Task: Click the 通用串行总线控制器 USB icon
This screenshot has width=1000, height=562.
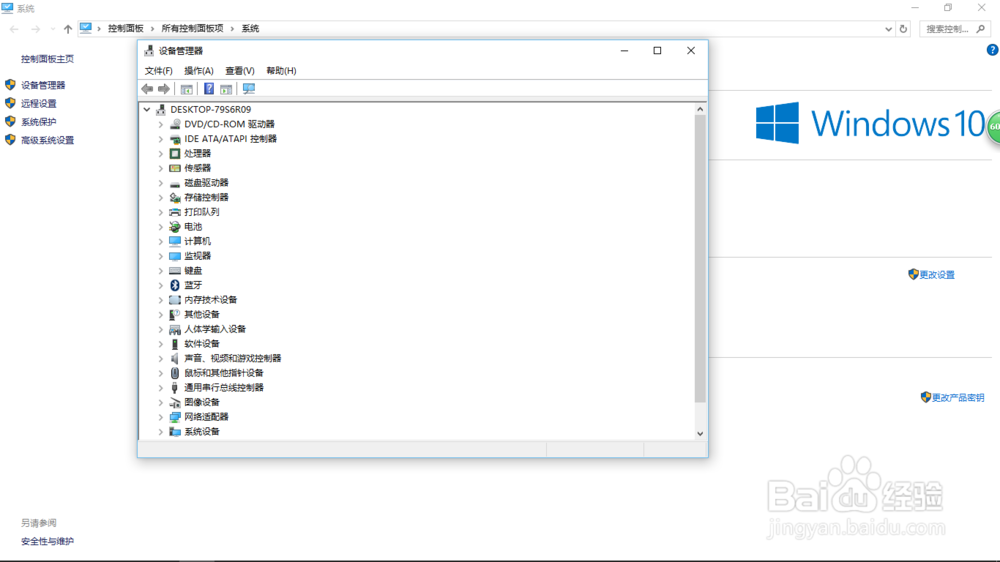Action: click(175, 388)
